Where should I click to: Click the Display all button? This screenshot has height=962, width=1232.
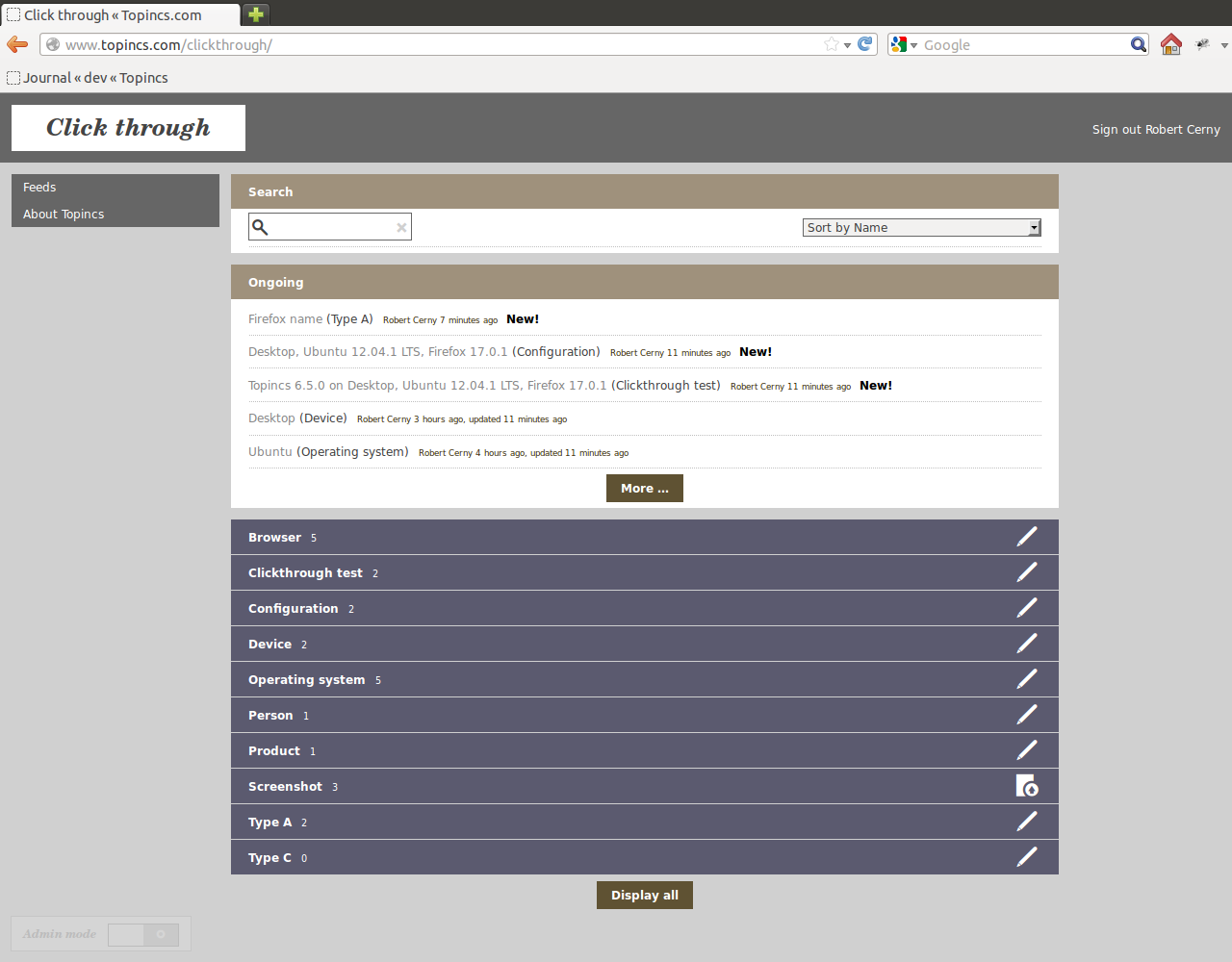click(x=644, y=896)
